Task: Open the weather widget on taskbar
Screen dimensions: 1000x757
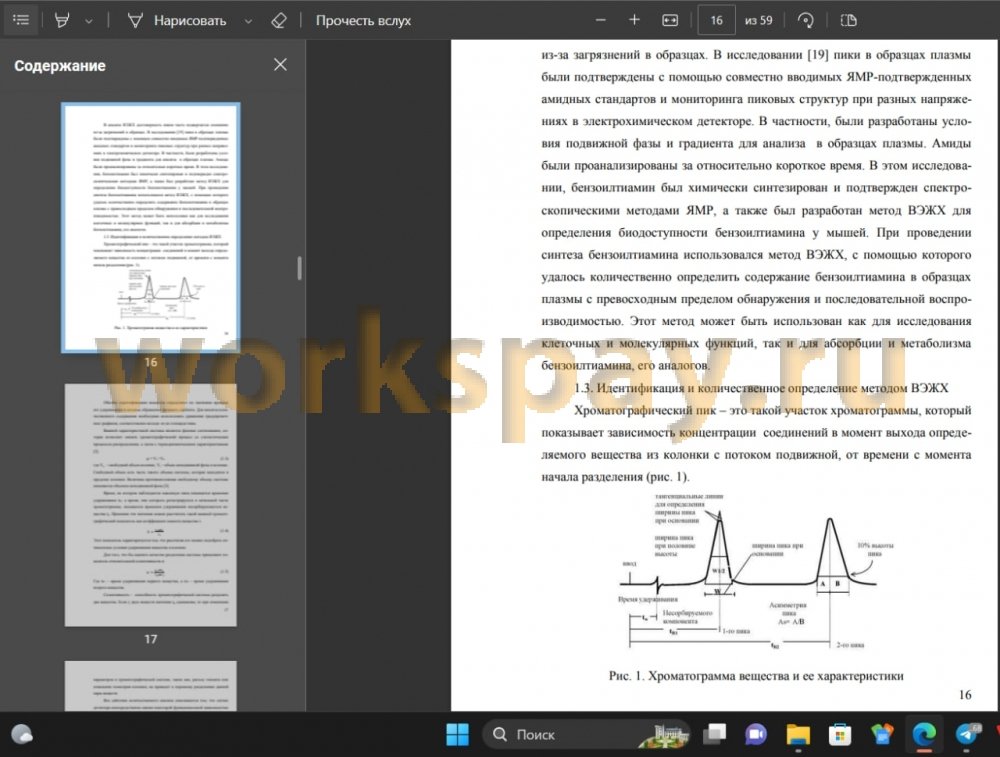Action: point(22,735)
